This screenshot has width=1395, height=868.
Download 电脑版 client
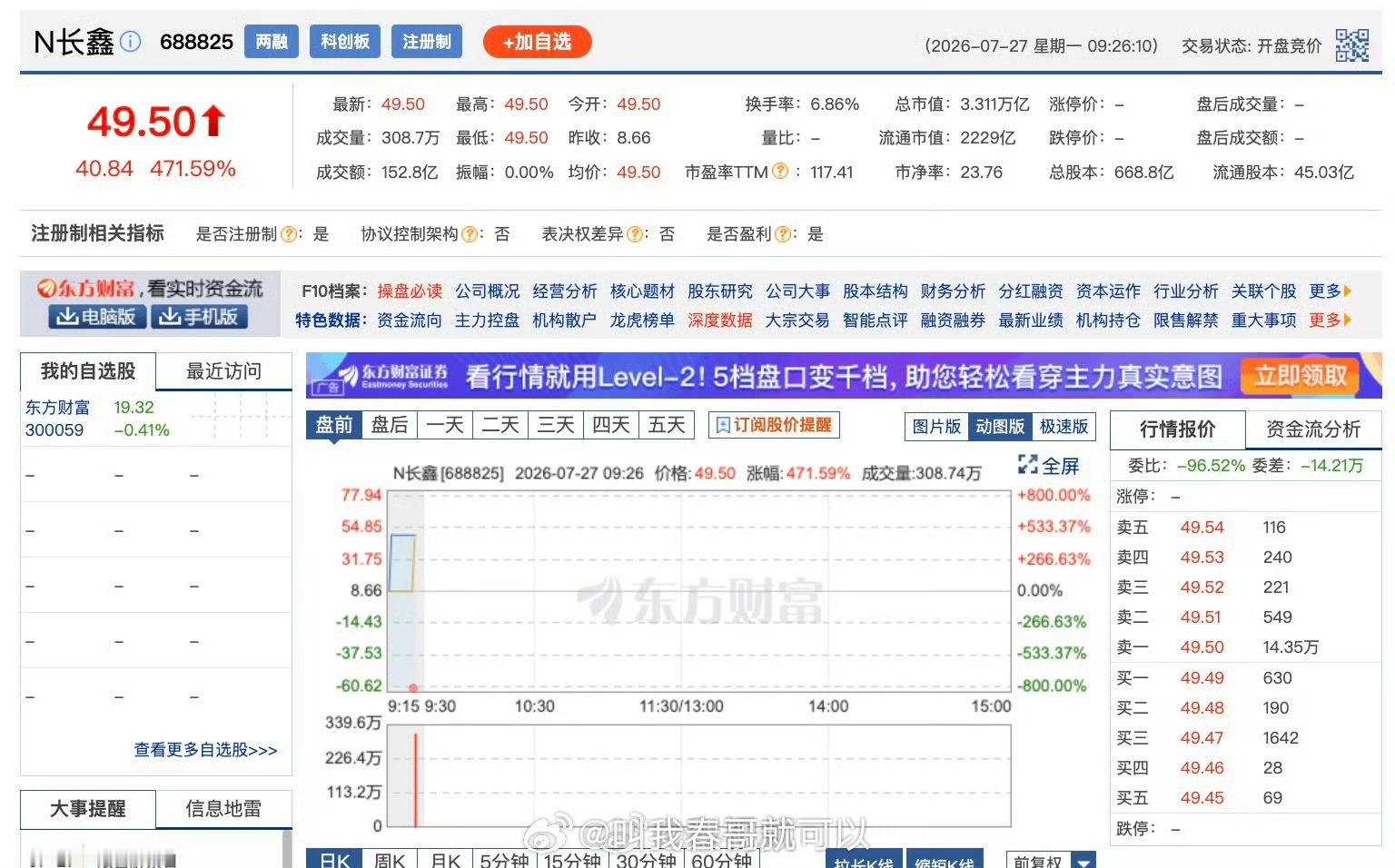96,317
